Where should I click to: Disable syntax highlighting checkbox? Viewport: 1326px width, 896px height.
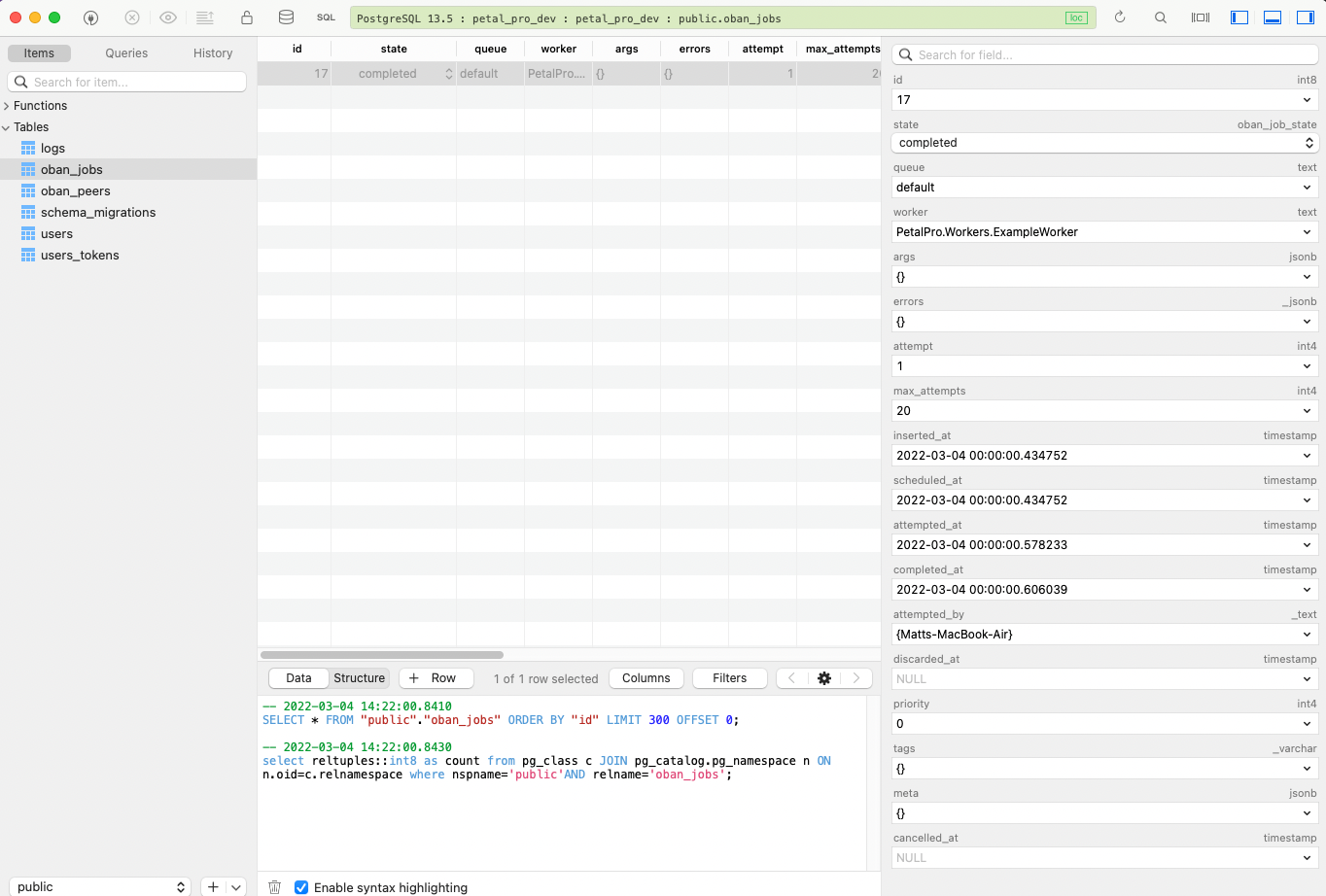click(301, 887)
